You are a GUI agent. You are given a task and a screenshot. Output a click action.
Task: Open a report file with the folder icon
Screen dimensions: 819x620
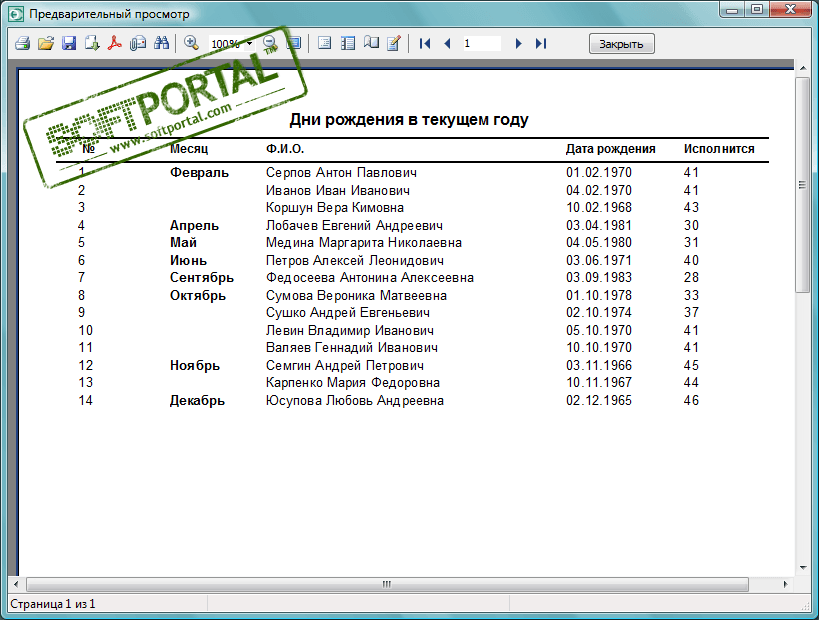pos(46,43)
